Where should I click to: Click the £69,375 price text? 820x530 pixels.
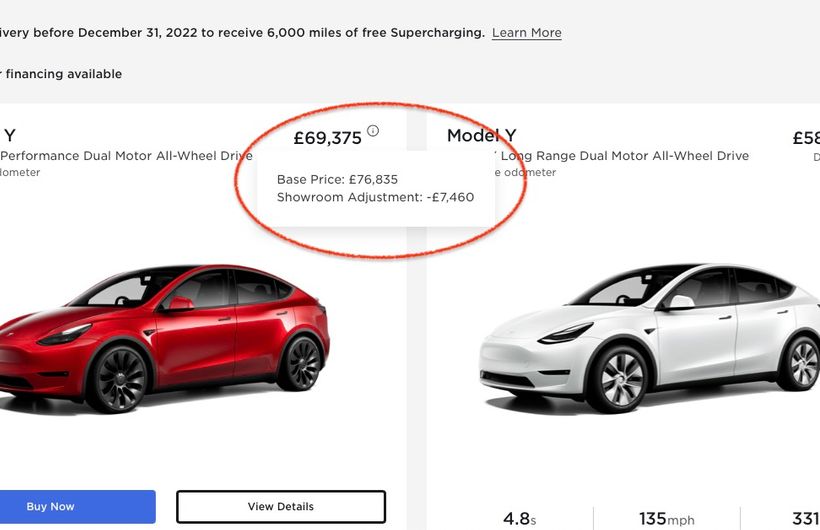[328, 138]
